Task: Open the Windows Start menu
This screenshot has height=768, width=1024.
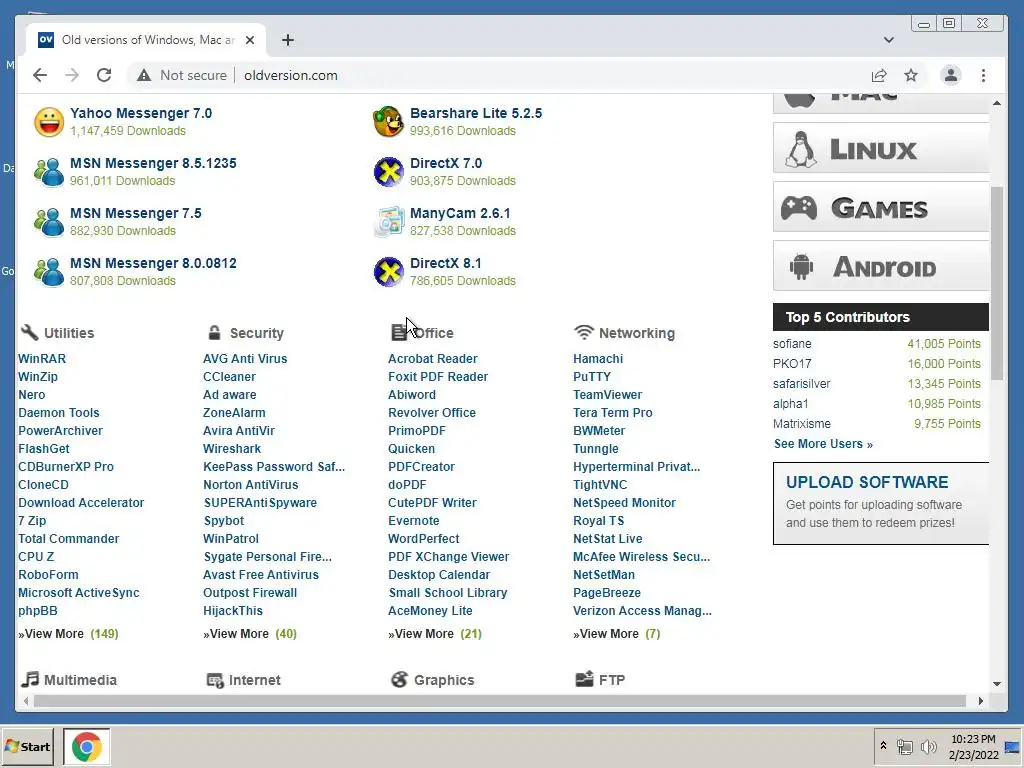Action: pyautogui.click(x=27, y=746)
